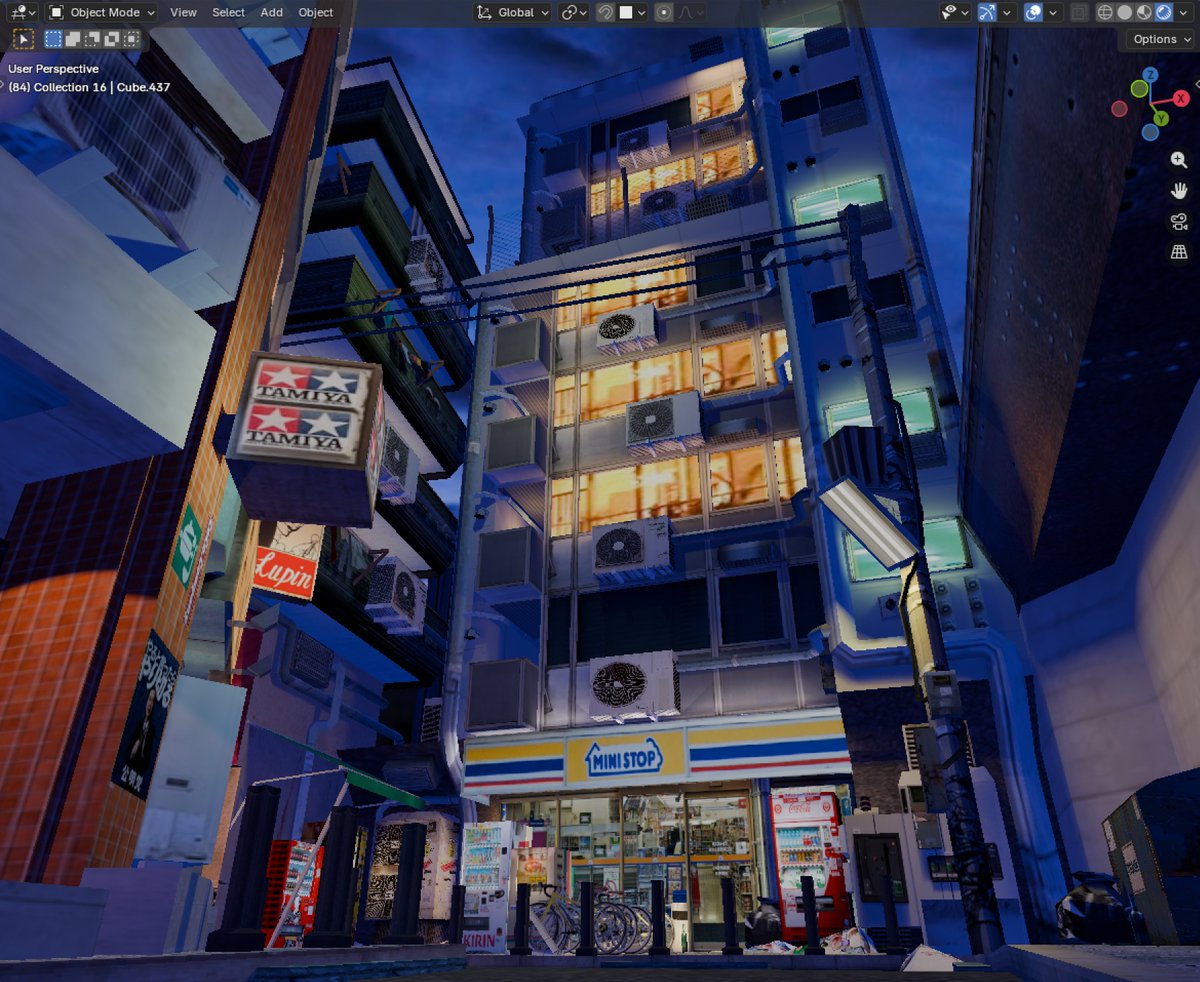Toggle proportional editing
This screenshot has width=1200, height=982.
pos(664,12)
